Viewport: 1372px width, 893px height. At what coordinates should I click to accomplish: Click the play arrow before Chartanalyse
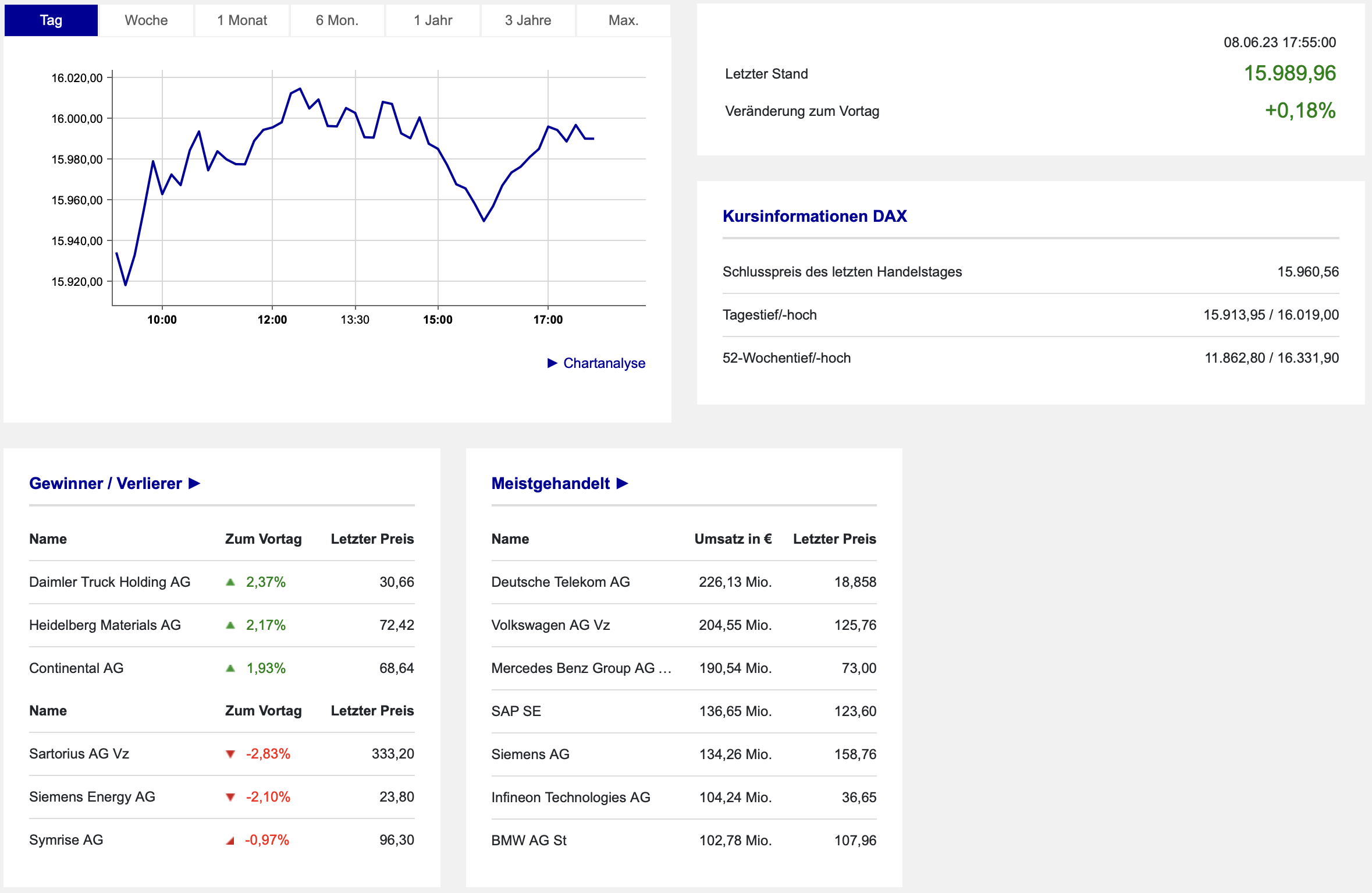552,363
